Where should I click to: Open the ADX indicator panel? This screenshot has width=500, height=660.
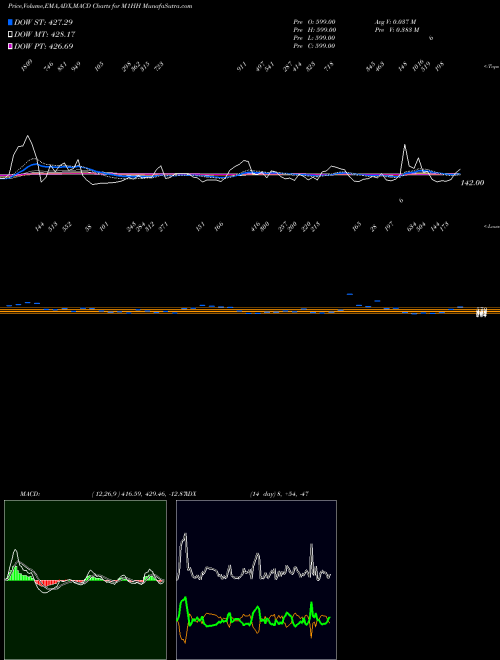point(256,580)
